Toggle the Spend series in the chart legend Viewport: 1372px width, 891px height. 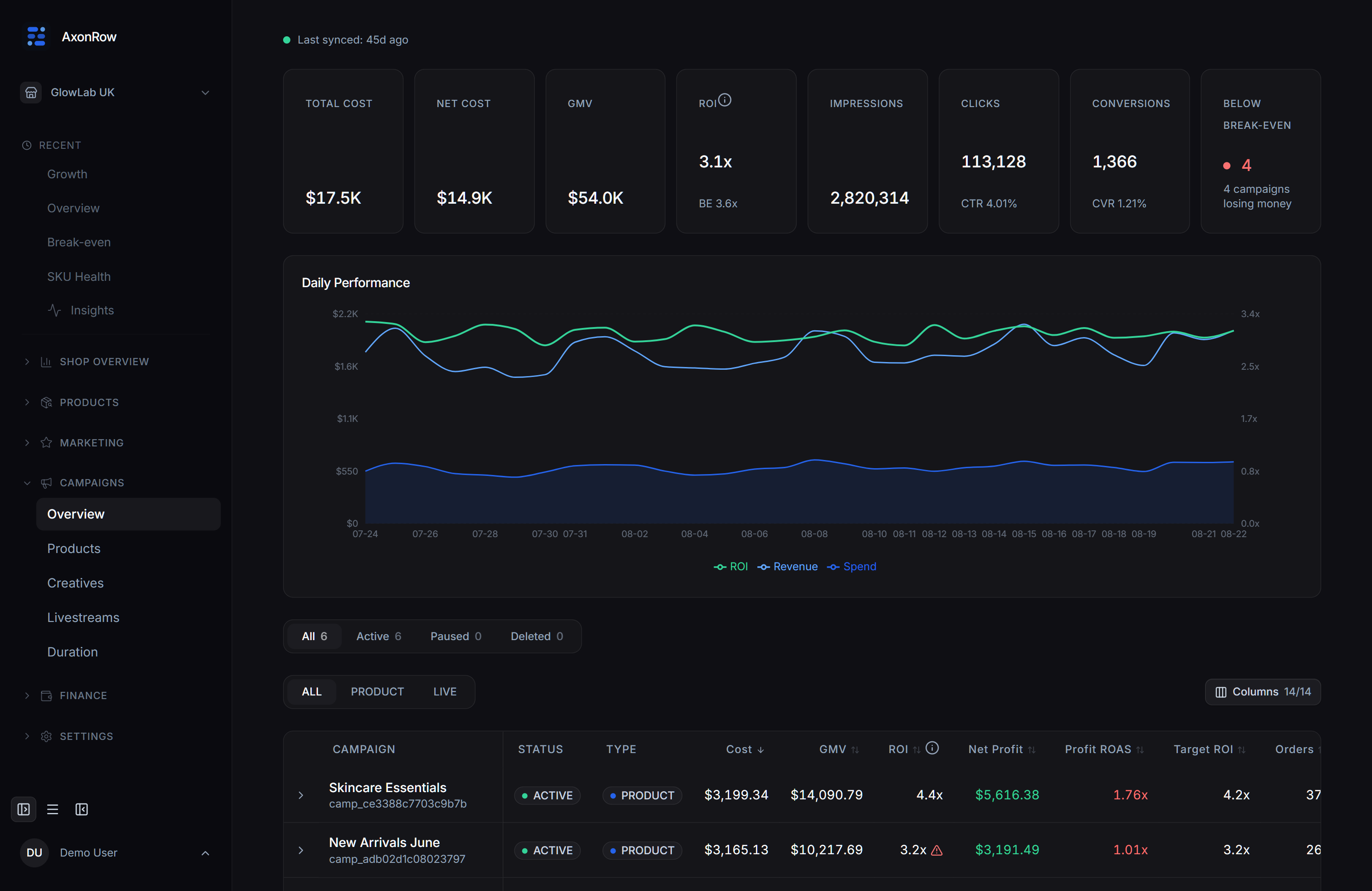(x=852, y=567)
